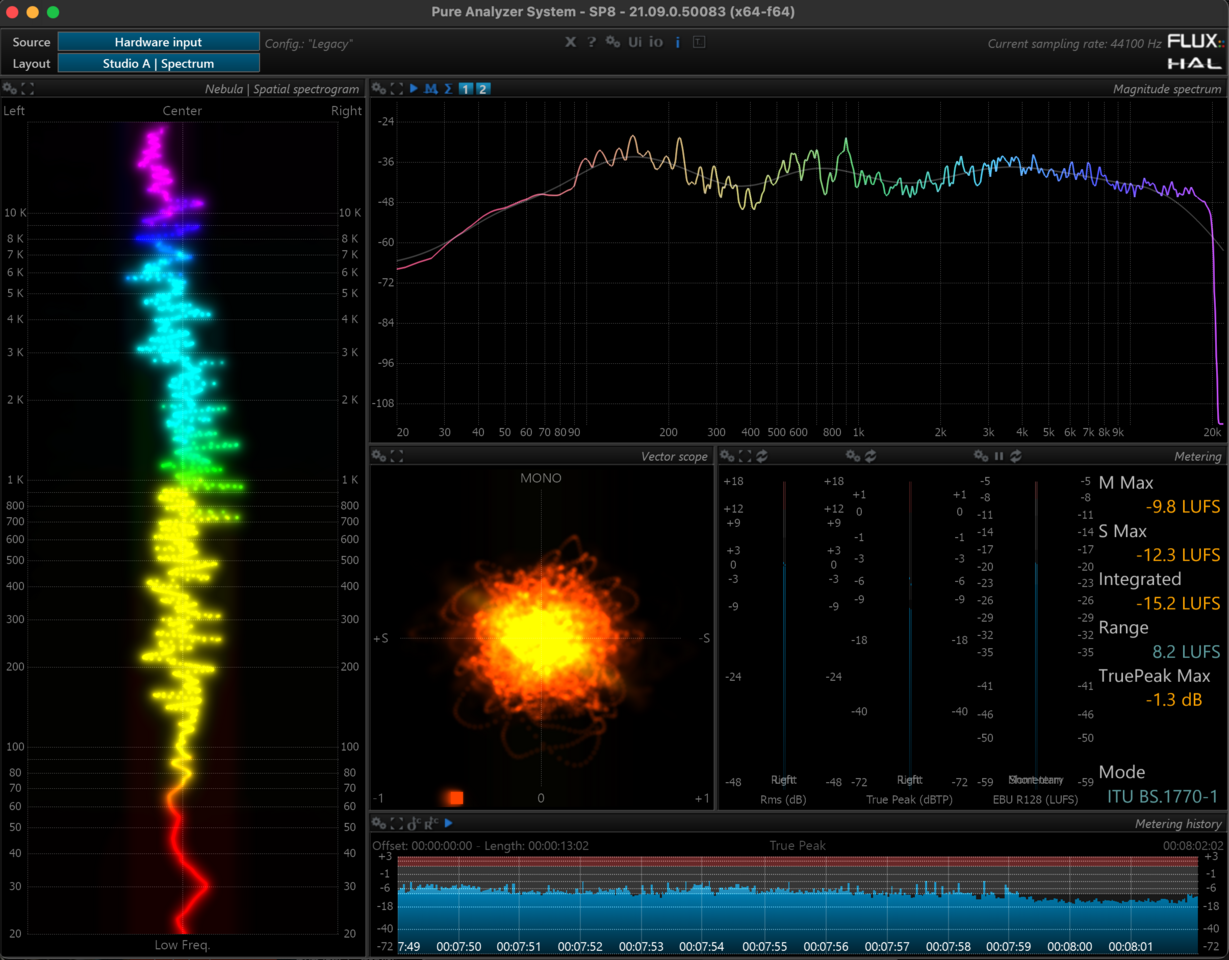Open global settings gears in top toolbar
Viewport: 1229px width, 960px height.
pos(613,42)
